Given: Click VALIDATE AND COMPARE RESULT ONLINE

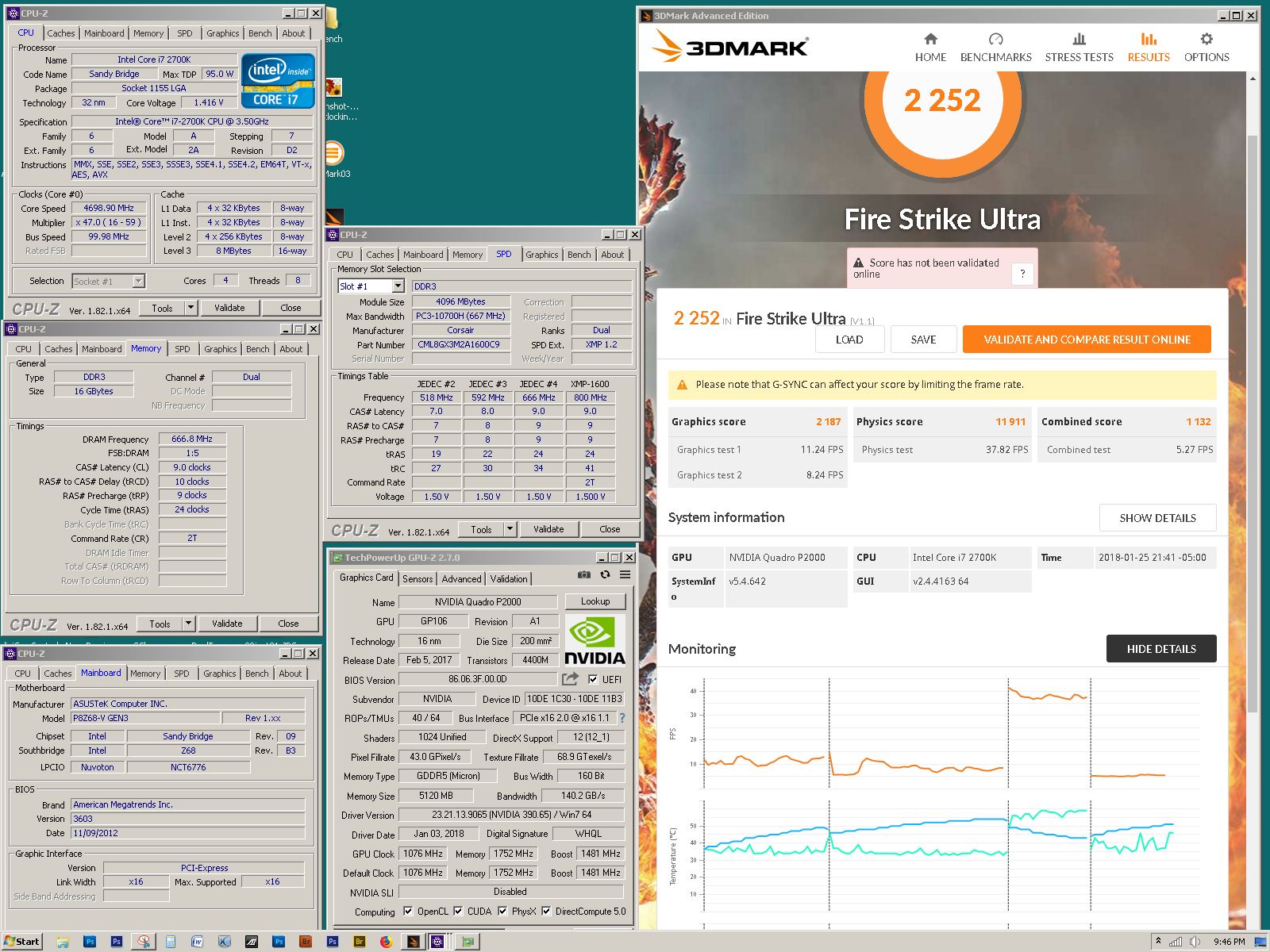Looking at the screenshot, I should coord(1087,340).
